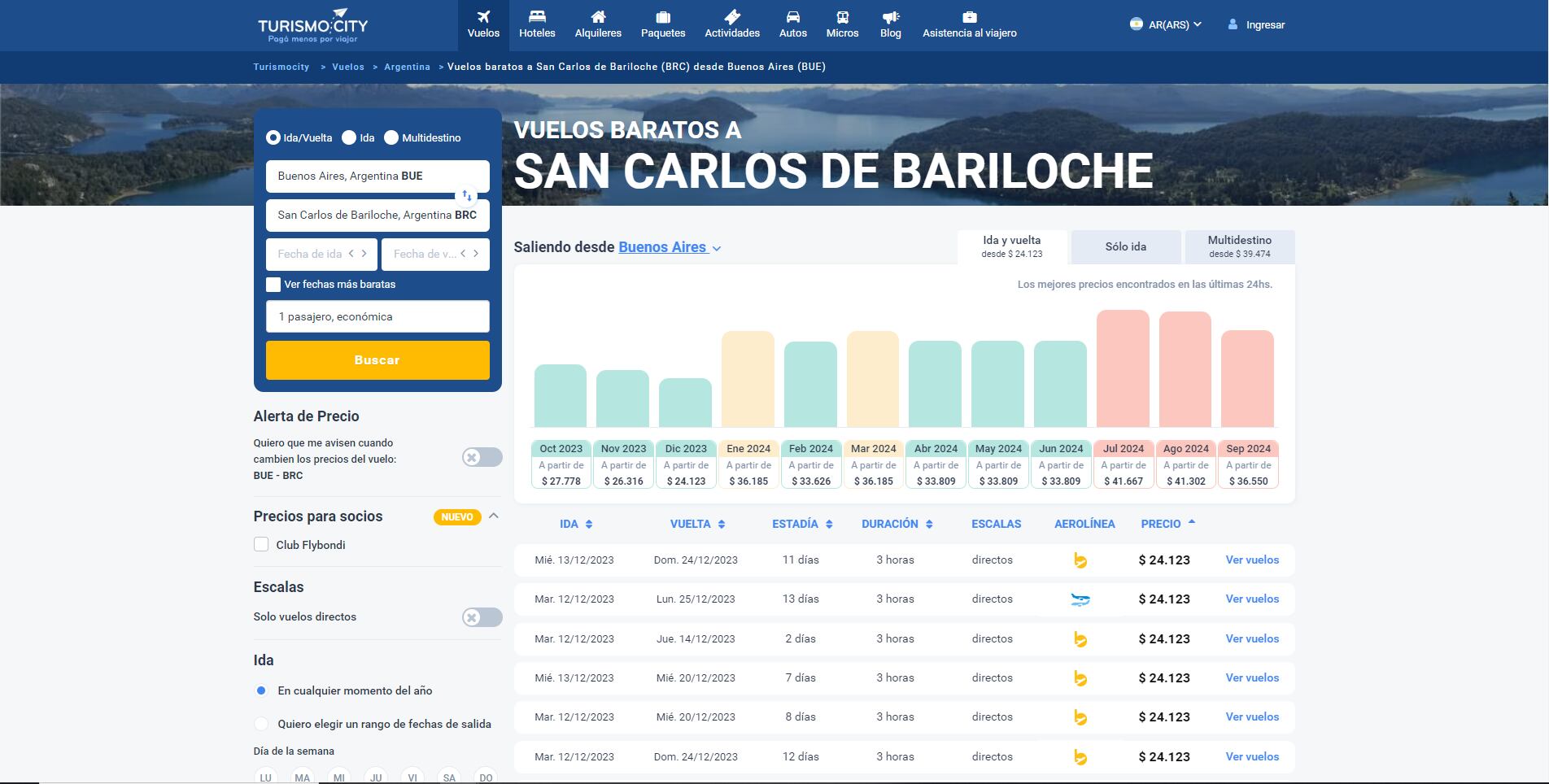Click the Nov 2023 green price bar
This screenshot has width=1549, height=784.
point(622,399)
